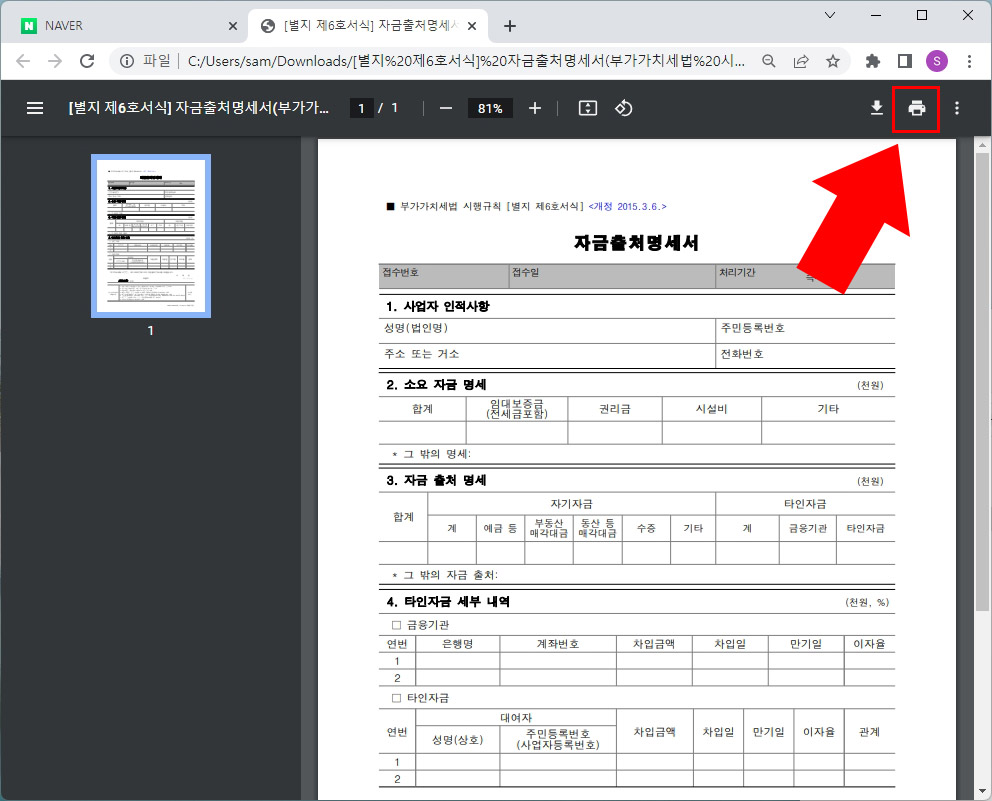Open the Chrome side panel
992x801 pixels.
(x=903, y=61)
